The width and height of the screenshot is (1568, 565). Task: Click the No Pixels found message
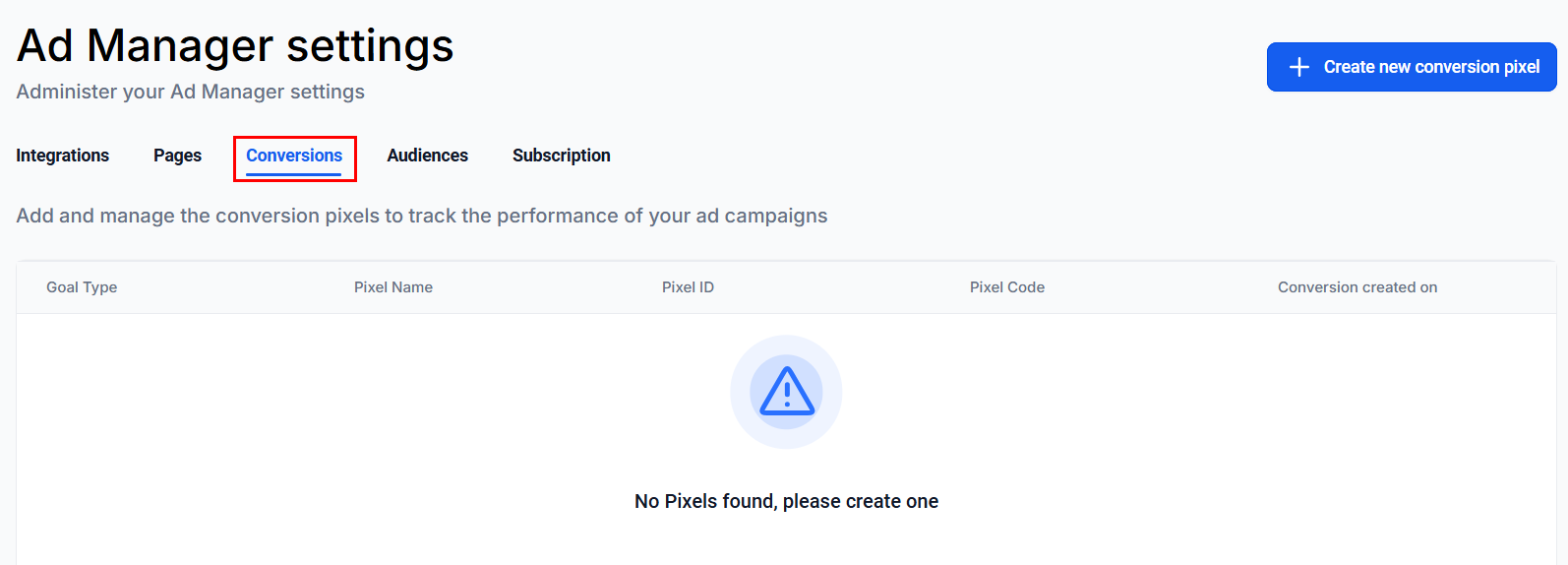coord(786,501)
